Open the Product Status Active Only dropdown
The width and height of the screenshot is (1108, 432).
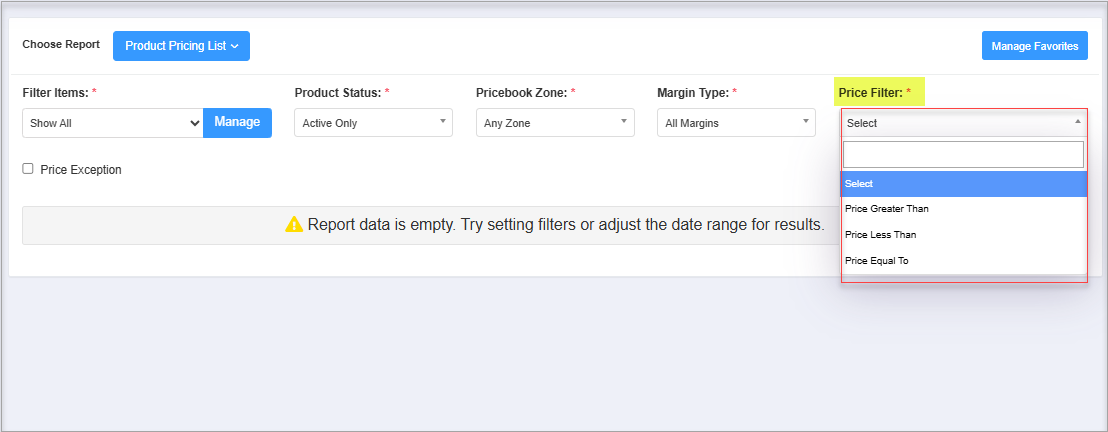click(373, 123)
